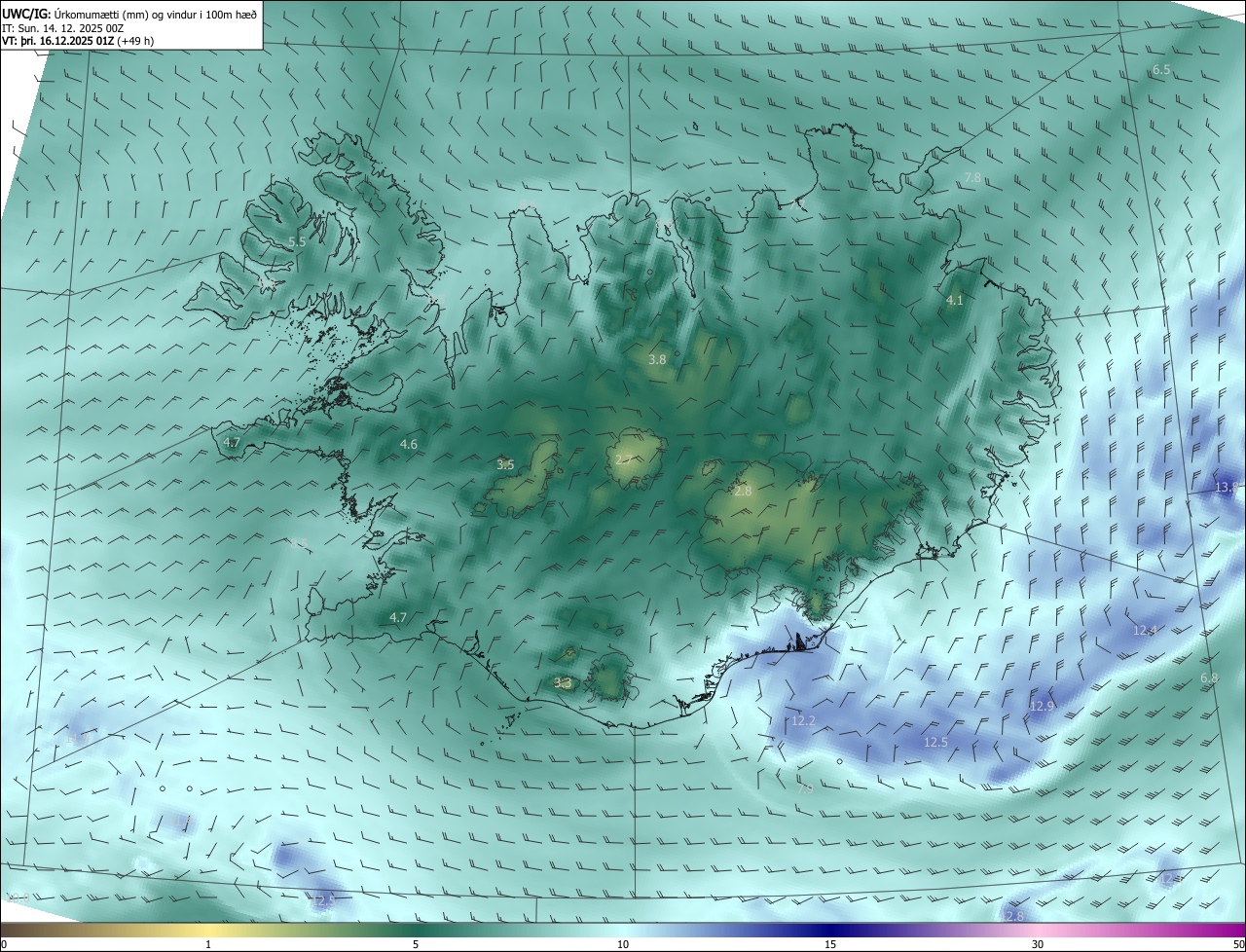Click the 12.9 value label offshore

pos(1043,706)
